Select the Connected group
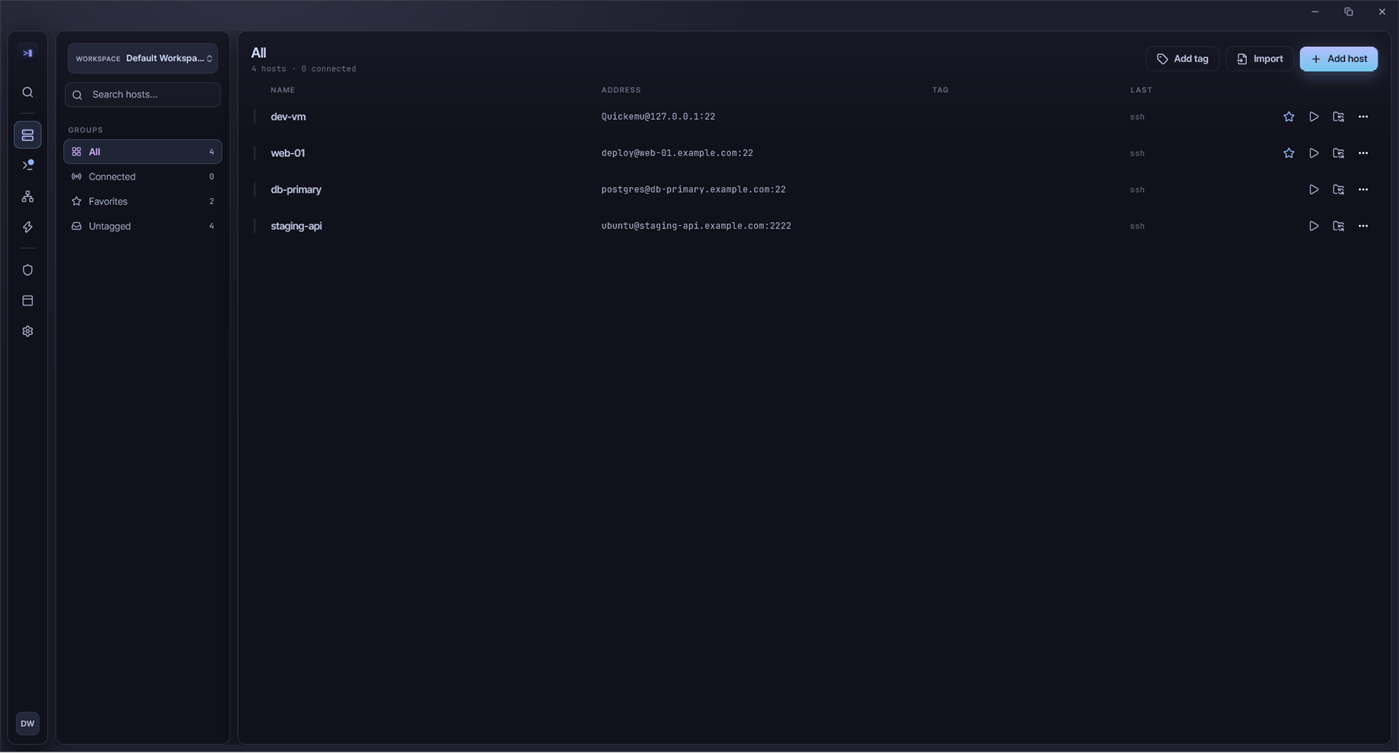The image size is (1399, 753). point(143,177)
